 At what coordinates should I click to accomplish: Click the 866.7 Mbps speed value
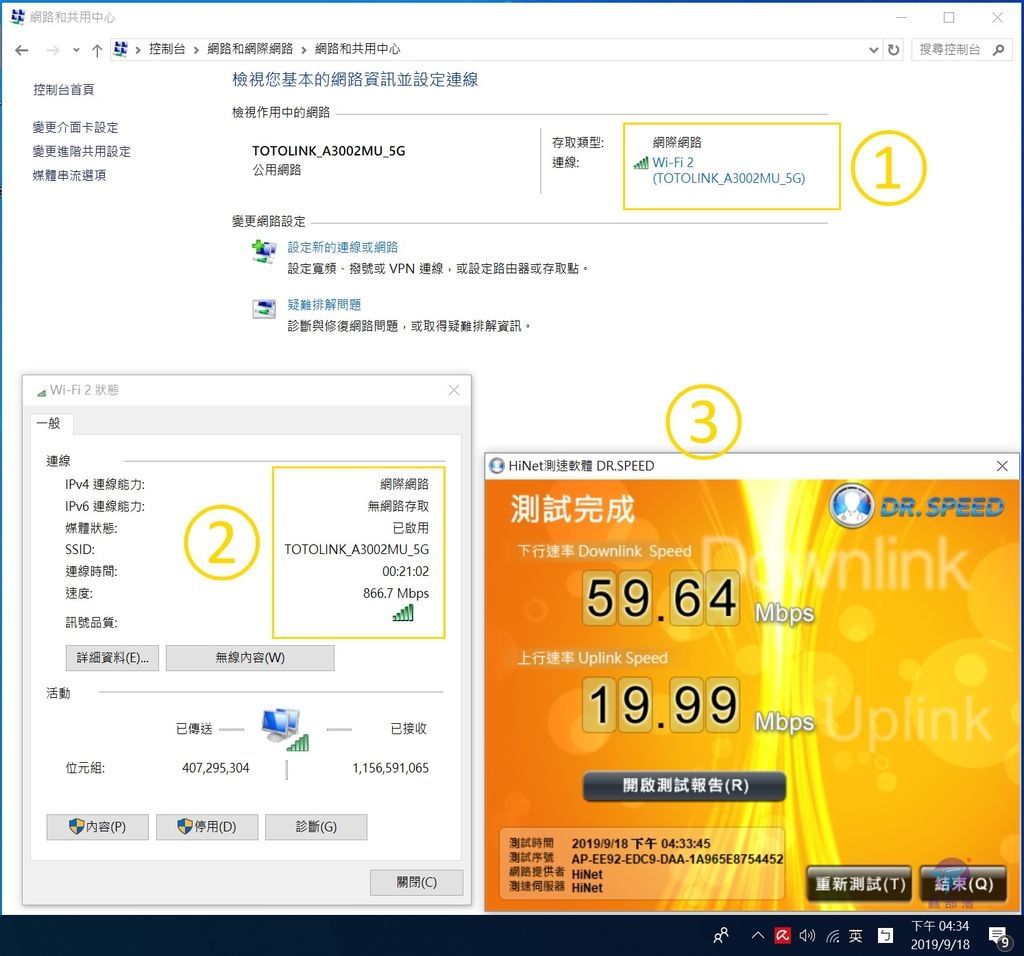pos(396,593)
